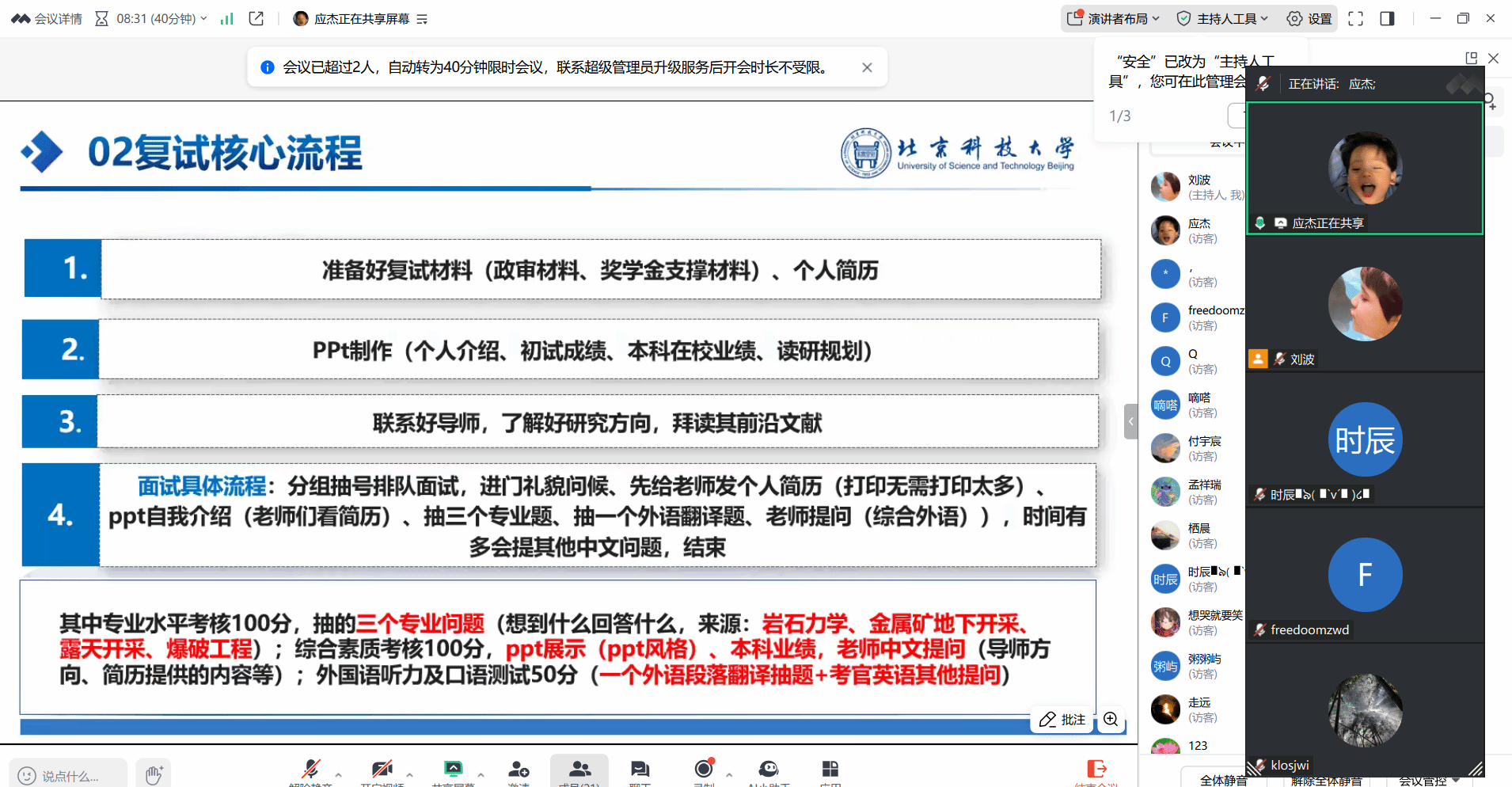Click the recording icon
This screenshot has width=1512, height=787.
click(x=704, y=770)
